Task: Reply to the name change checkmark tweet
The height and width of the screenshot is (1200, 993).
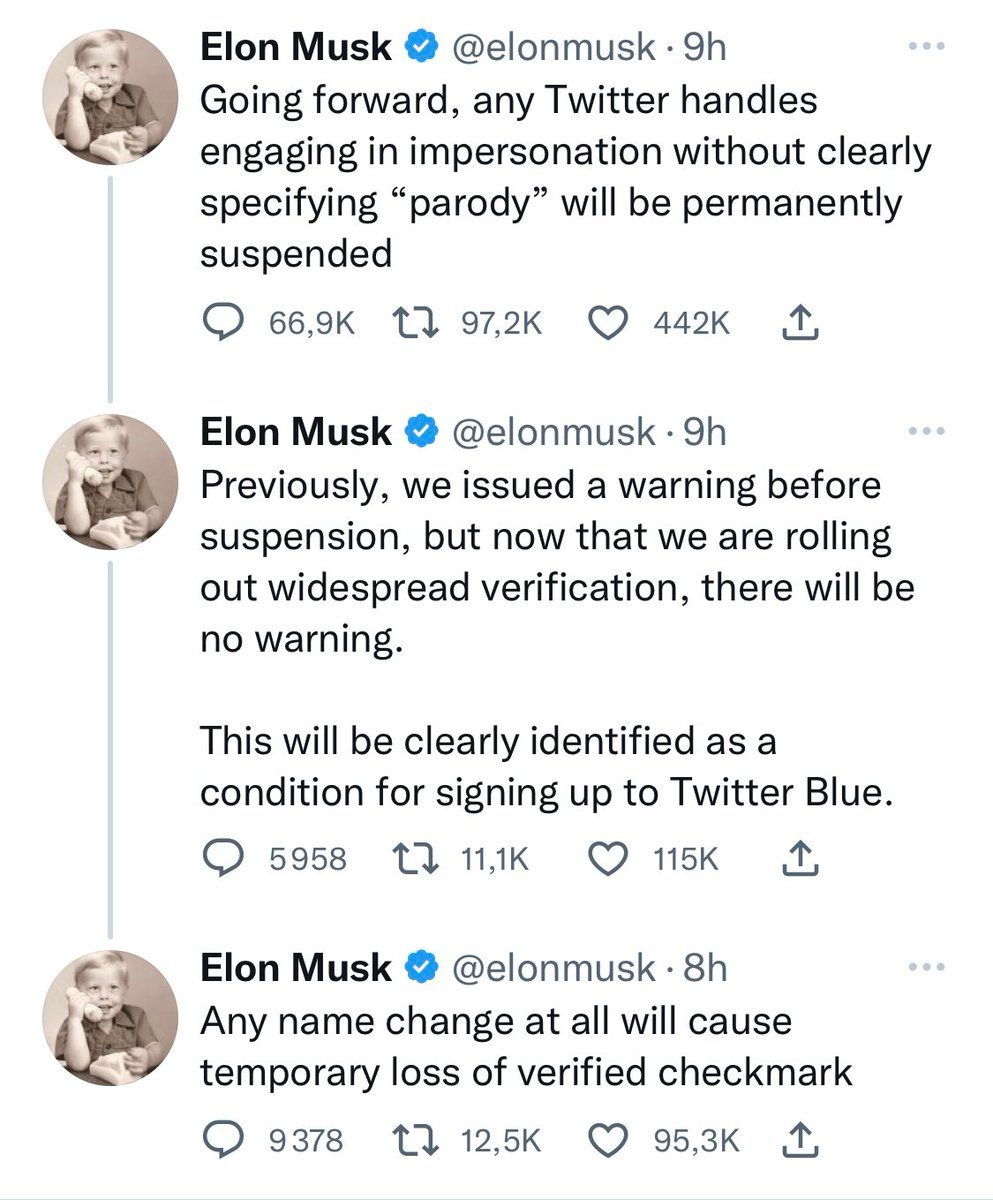Action: coord(223,1140)
